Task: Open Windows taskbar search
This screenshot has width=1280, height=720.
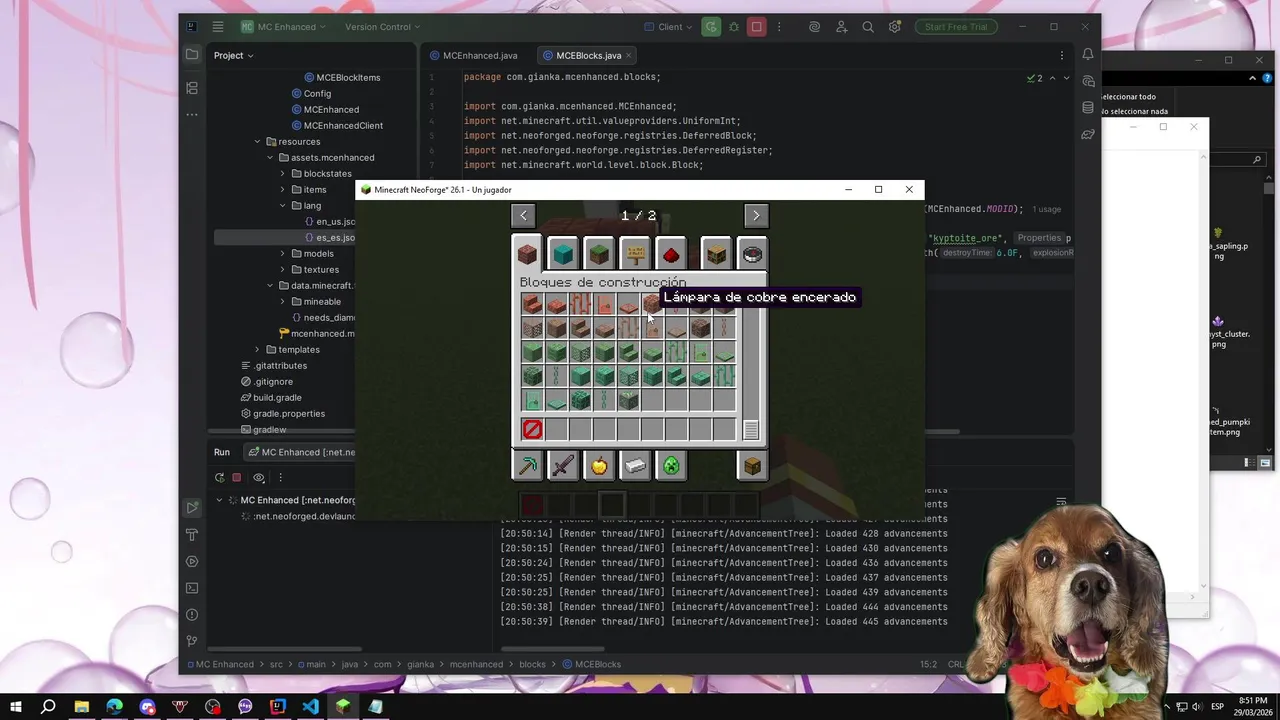Action: tap(48, 706)
